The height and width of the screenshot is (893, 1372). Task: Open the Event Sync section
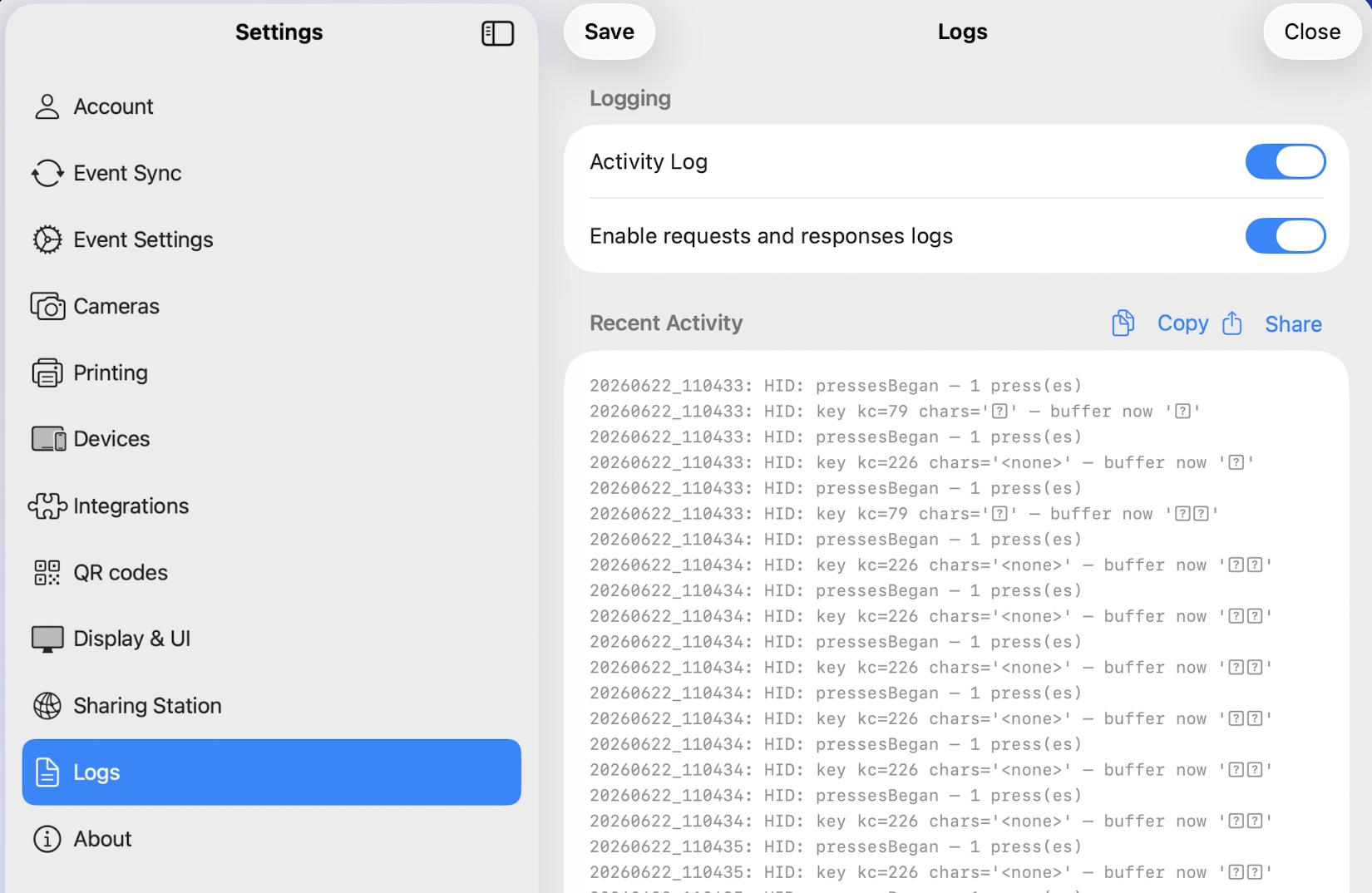tap(271, 173)
